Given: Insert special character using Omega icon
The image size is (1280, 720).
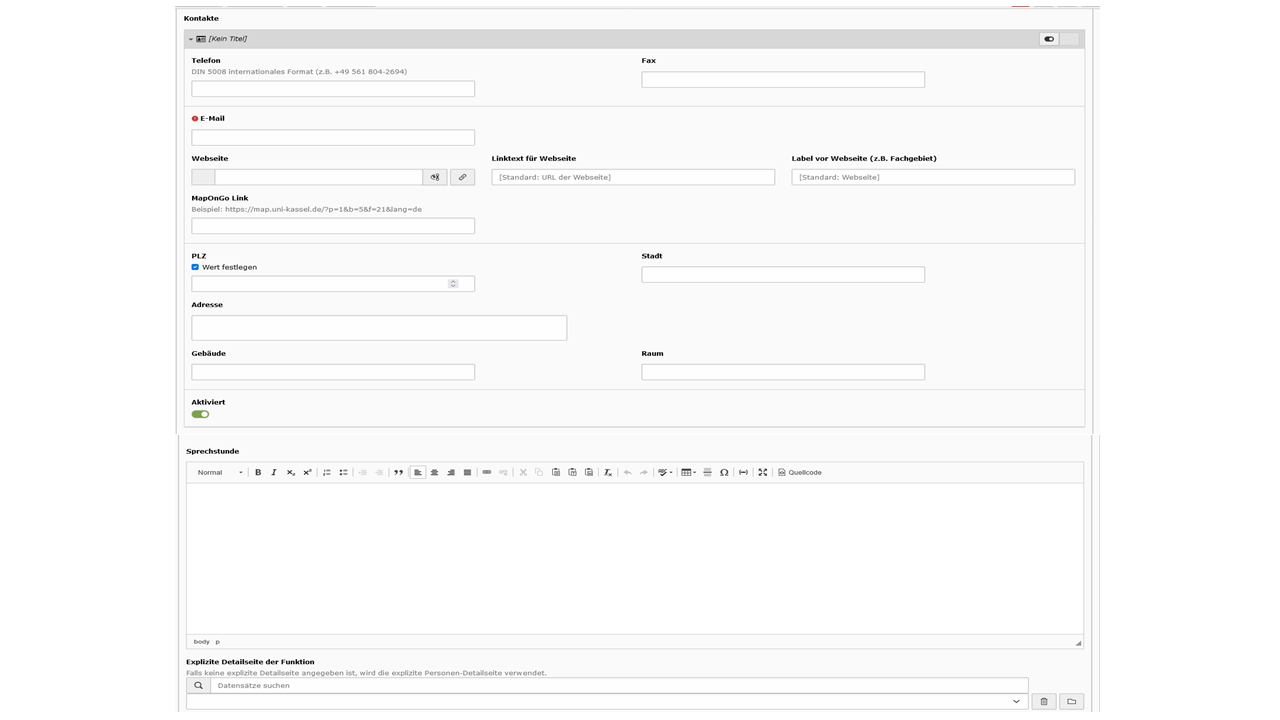Looking at the screenshot, I should (x=724, y=472).
